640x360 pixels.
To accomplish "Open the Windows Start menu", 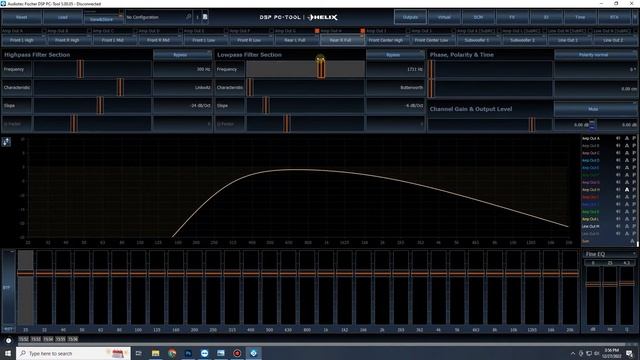I will [x=8, y=353].
